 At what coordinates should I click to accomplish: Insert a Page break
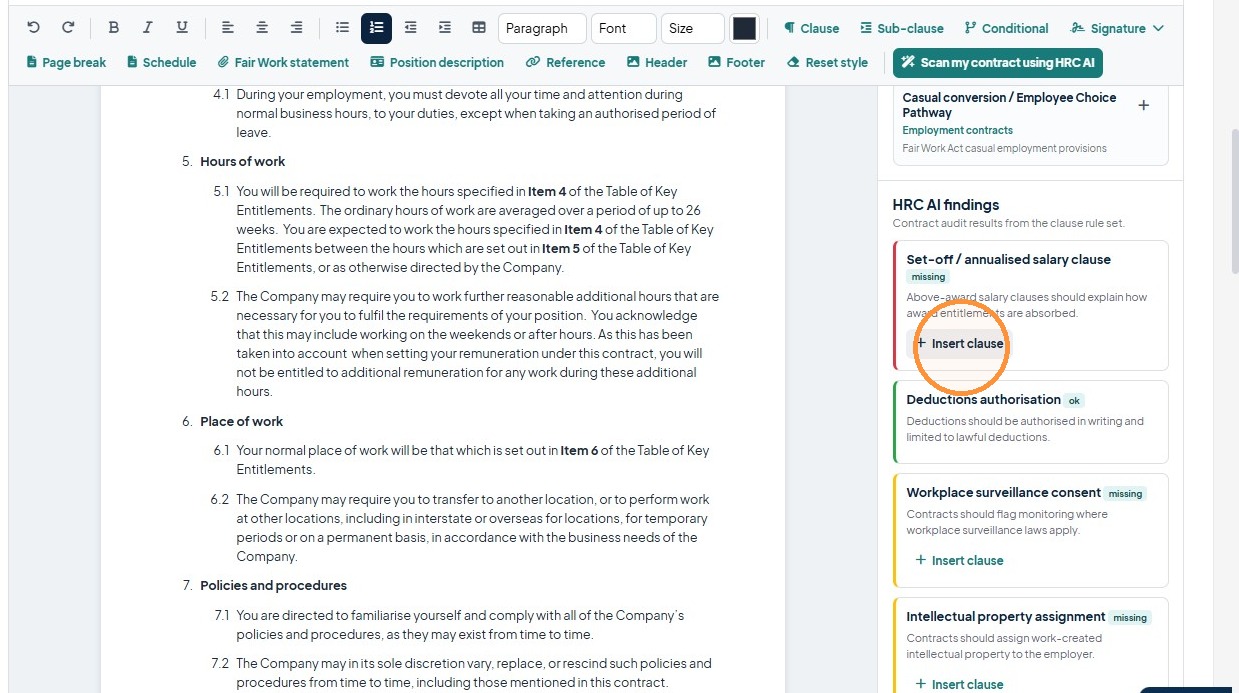click(x=66, y=62)
